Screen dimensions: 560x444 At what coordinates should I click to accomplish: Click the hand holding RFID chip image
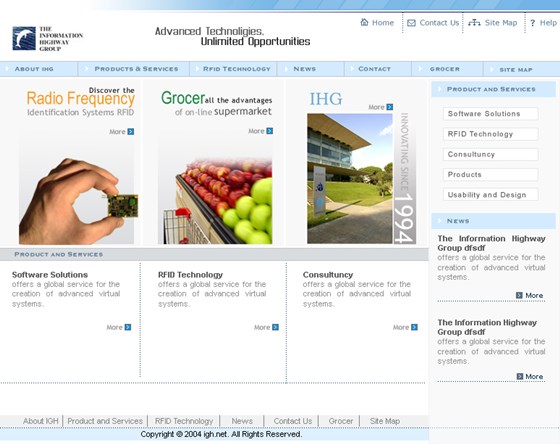77,200
